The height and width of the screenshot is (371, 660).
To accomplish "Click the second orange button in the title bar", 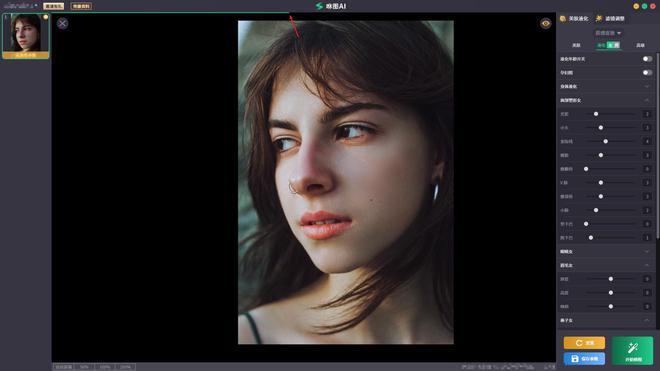I will click(x=81, y=6).
